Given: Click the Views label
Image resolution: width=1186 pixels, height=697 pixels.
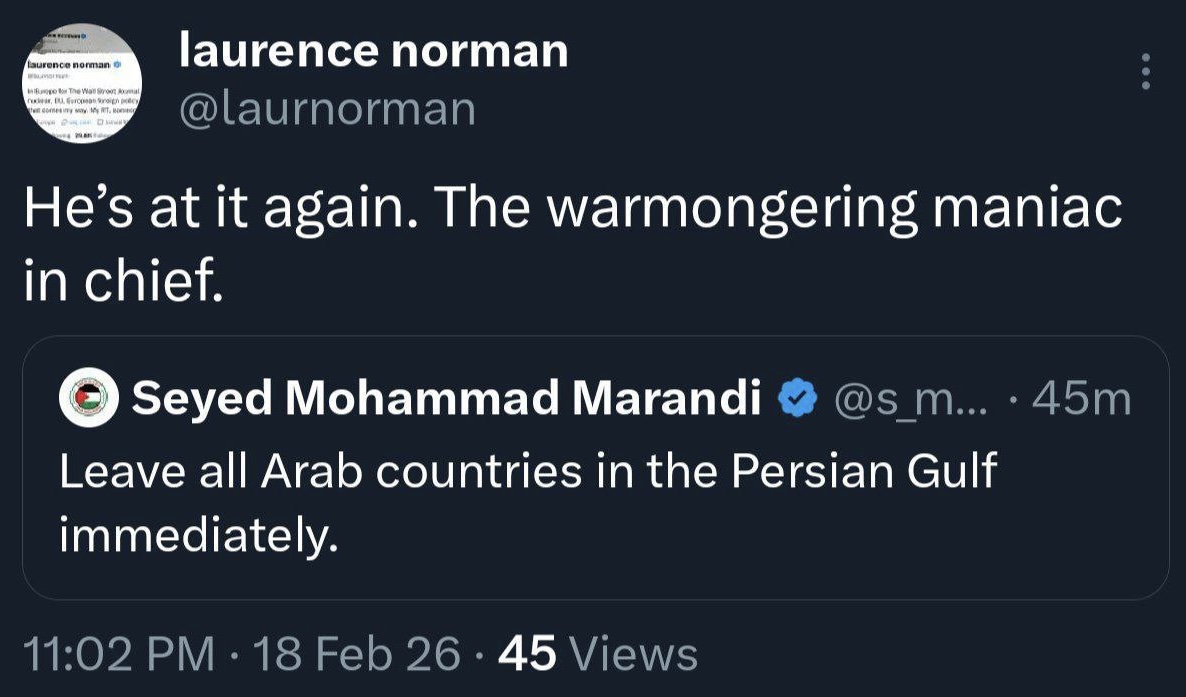Looking at the screenshot, I should click(x=632, y=654).
